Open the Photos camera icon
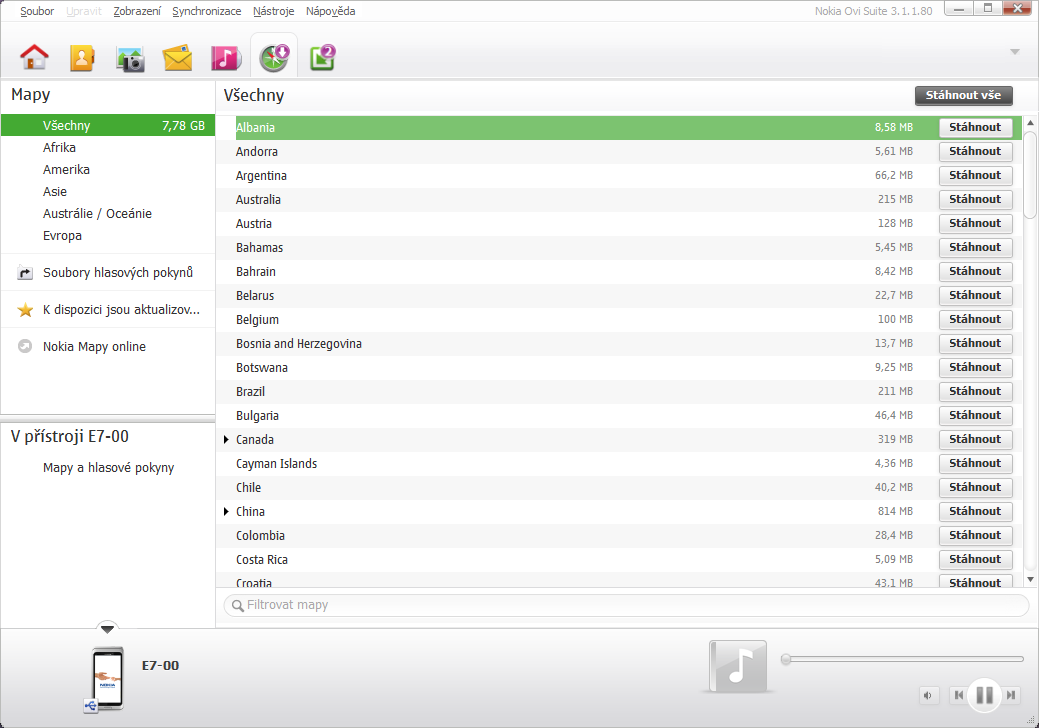1039x728 pixels. 131,59
